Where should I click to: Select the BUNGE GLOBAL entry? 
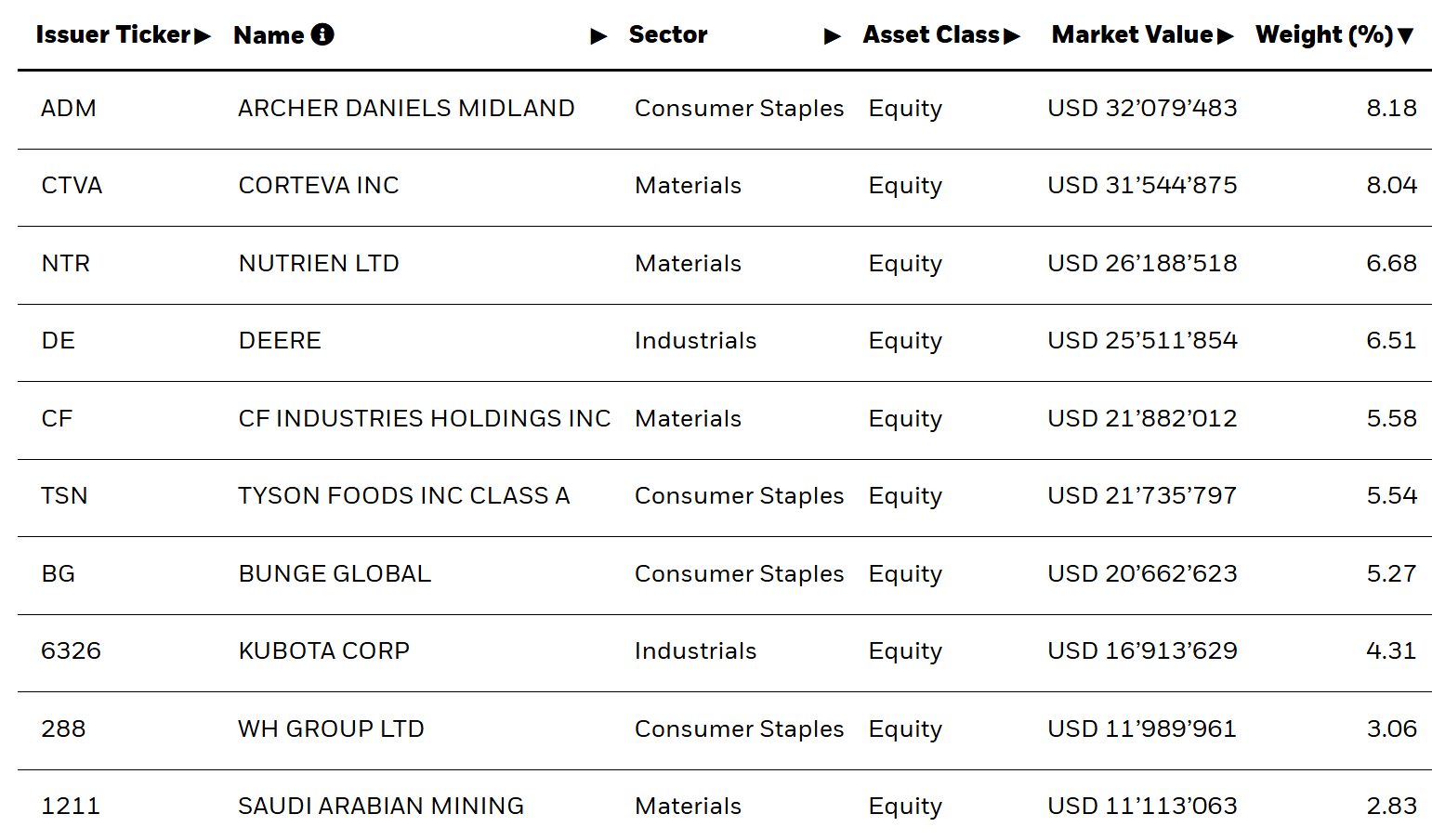click(335, 574)
